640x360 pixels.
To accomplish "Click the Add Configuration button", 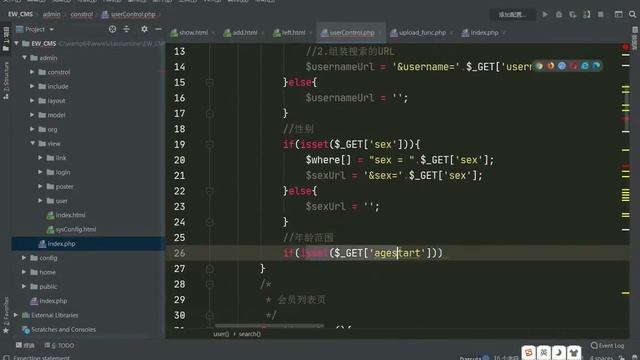I will (x=512, y=14).
